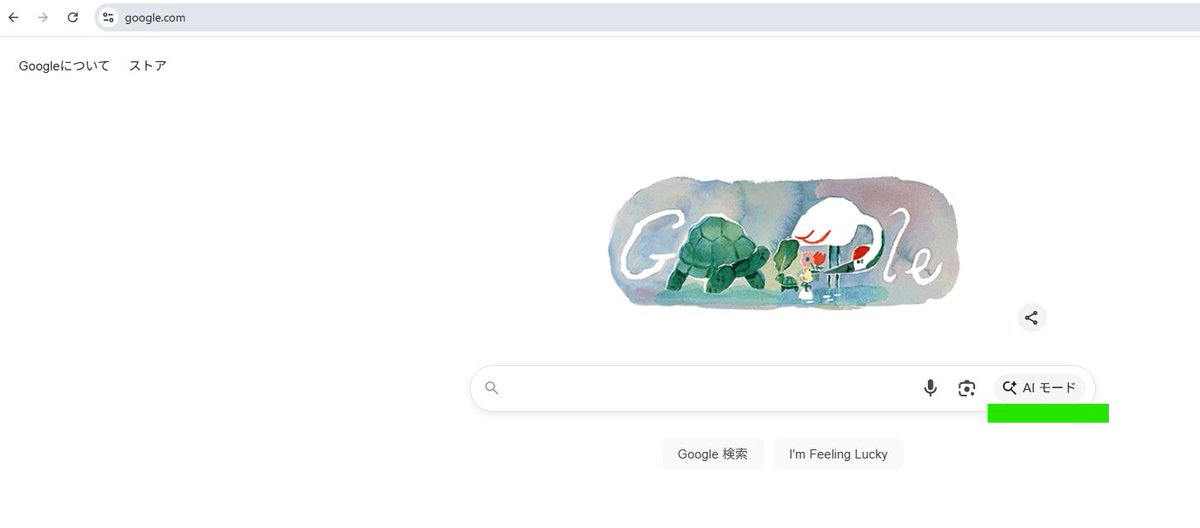
Task: Click the pink flower in the doodle
Action: (807, 261)
